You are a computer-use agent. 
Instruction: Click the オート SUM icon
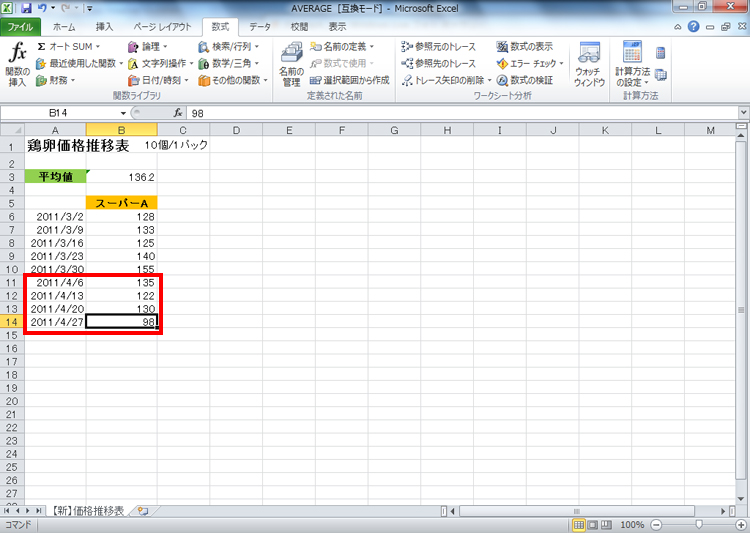pyautogui.click(x=42, y=46)
